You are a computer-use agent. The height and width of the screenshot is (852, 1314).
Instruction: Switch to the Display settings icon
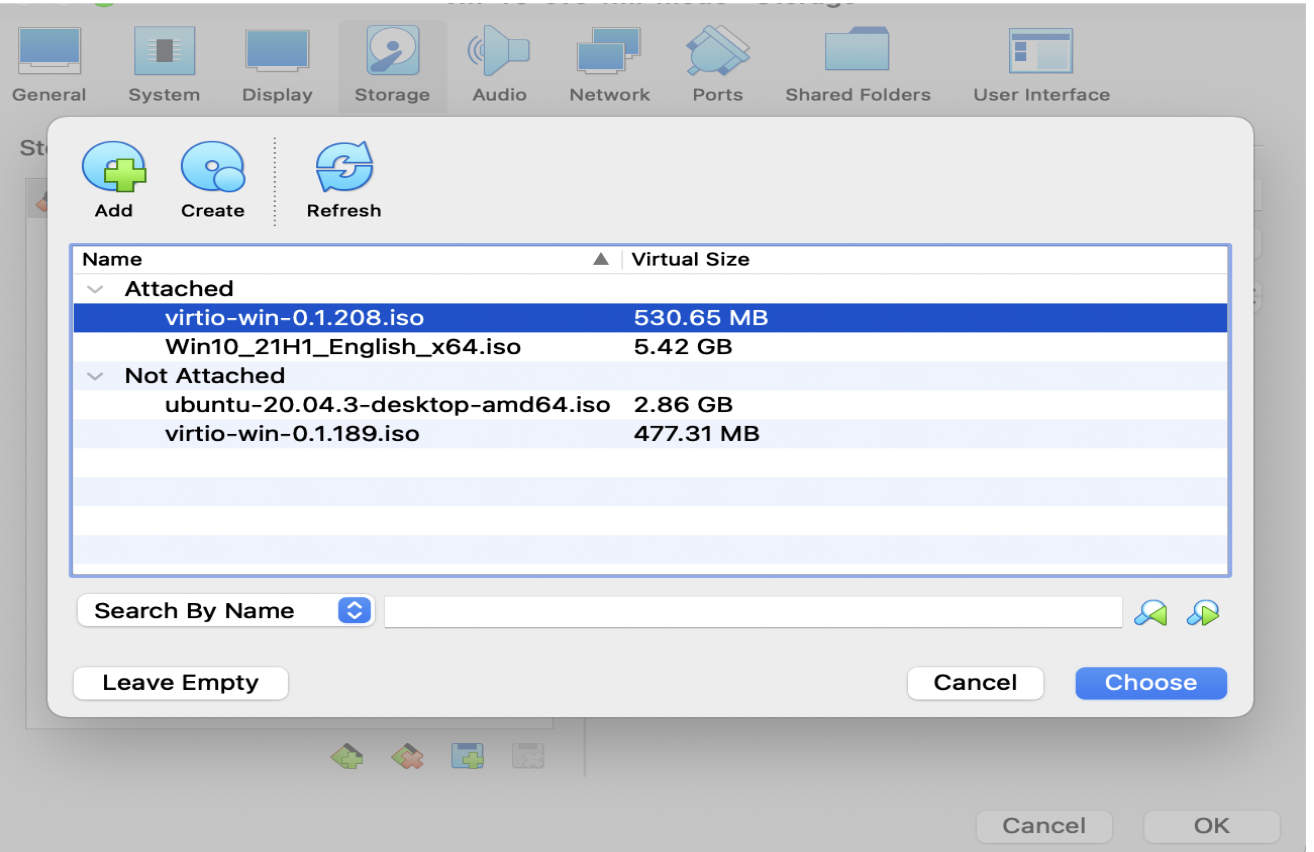(x=277, y=62)
